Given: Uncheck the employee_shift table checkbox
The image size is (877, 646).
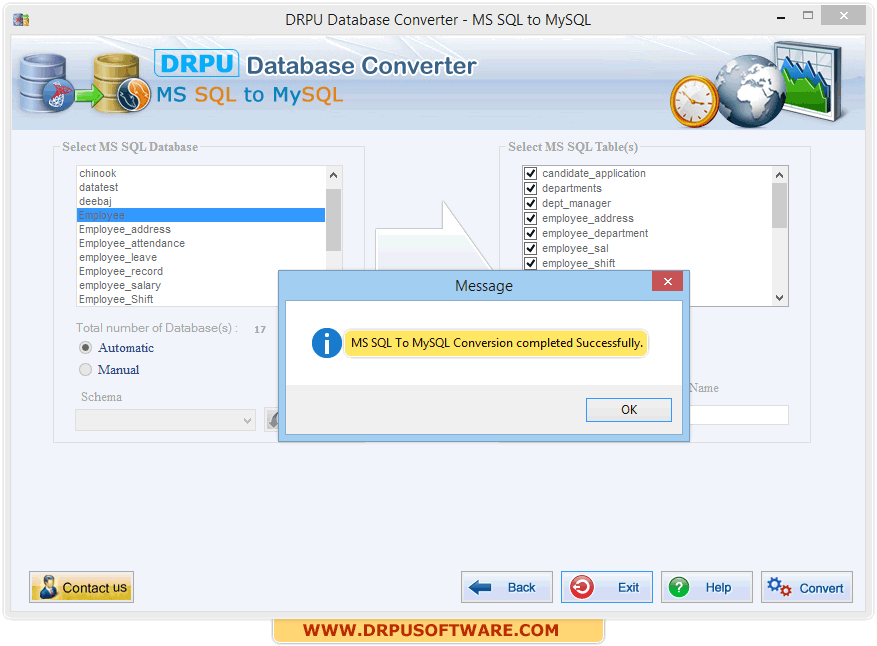Looking at the screenshot, I should click(531, 263).
